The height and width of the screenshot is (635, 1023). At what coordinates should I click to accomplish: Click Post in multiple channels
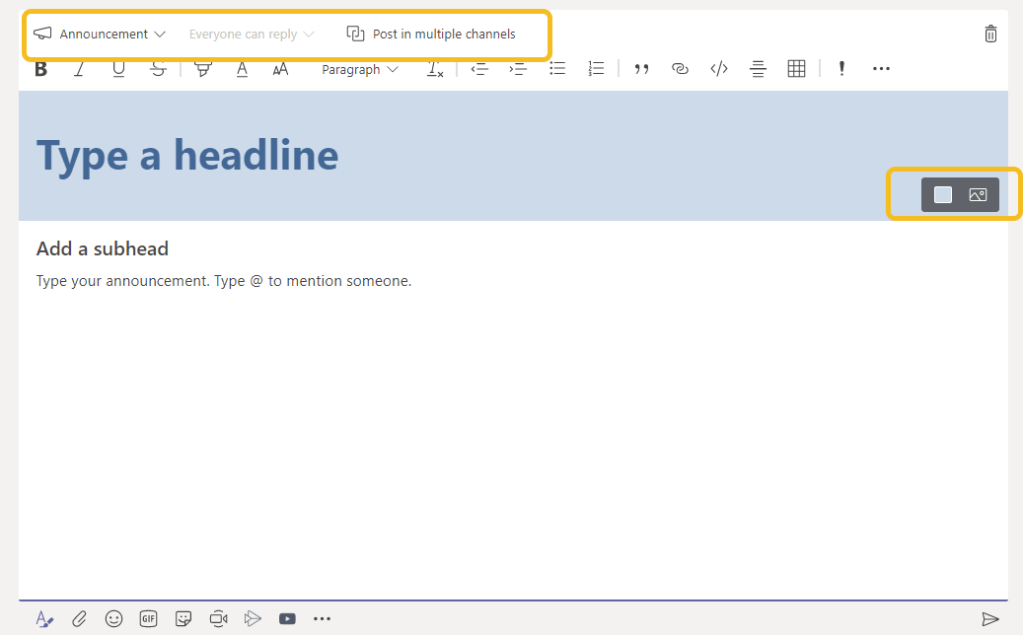tap(431, 34)
